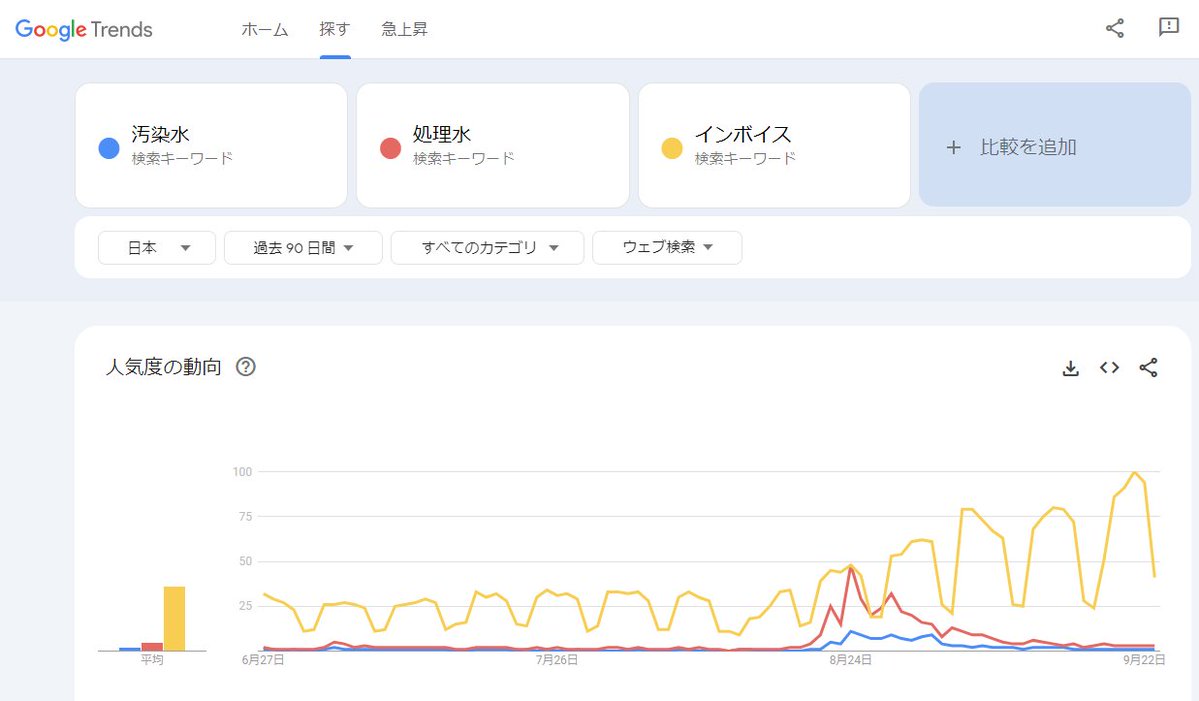Open the 過去 90 日間 time range dropdown
Image resolution: width=1199 pixels, height=701 pixels.
[303, 248]
